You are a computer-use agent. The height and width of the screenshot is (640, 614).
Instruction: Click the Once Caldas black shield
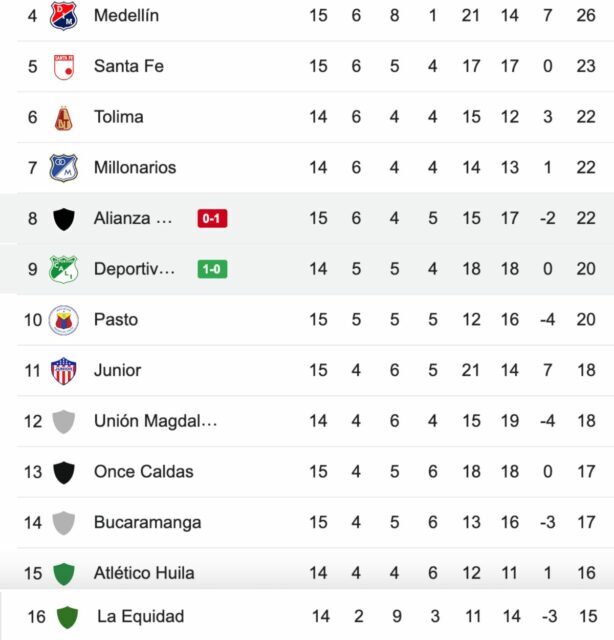click(x=63, y=472)
